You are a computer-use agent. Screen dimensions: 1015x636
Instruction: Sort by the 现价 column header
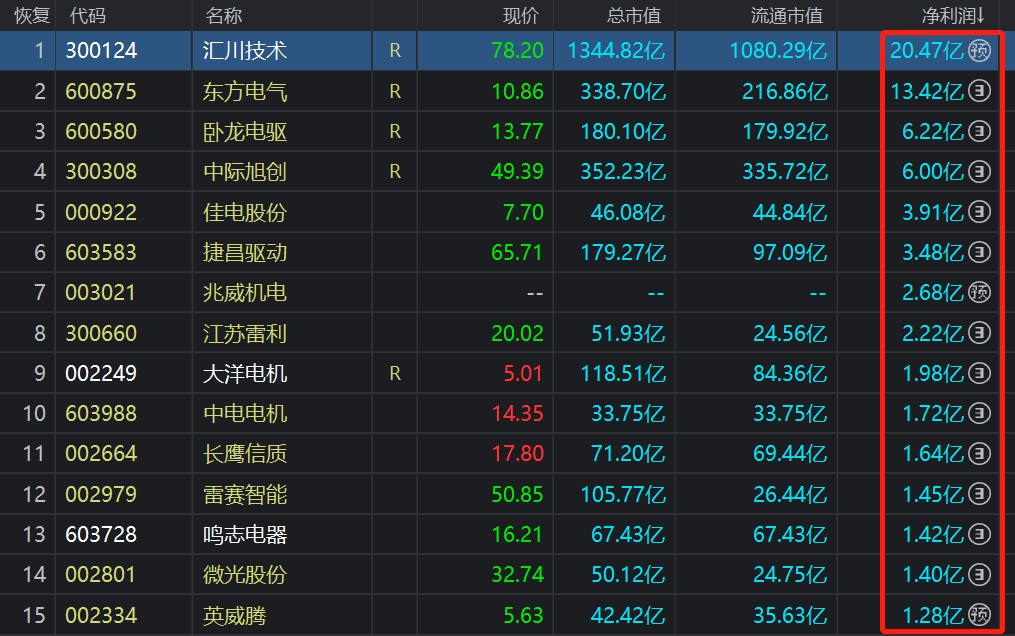(521, 15)
